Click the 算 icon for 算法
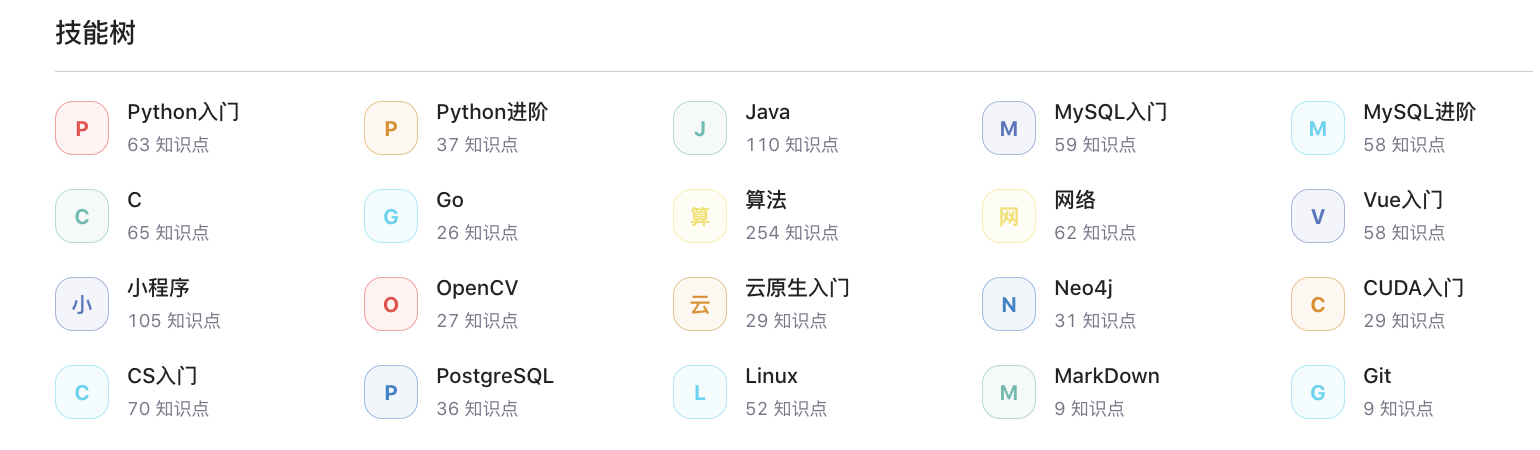 click(700, 216)
